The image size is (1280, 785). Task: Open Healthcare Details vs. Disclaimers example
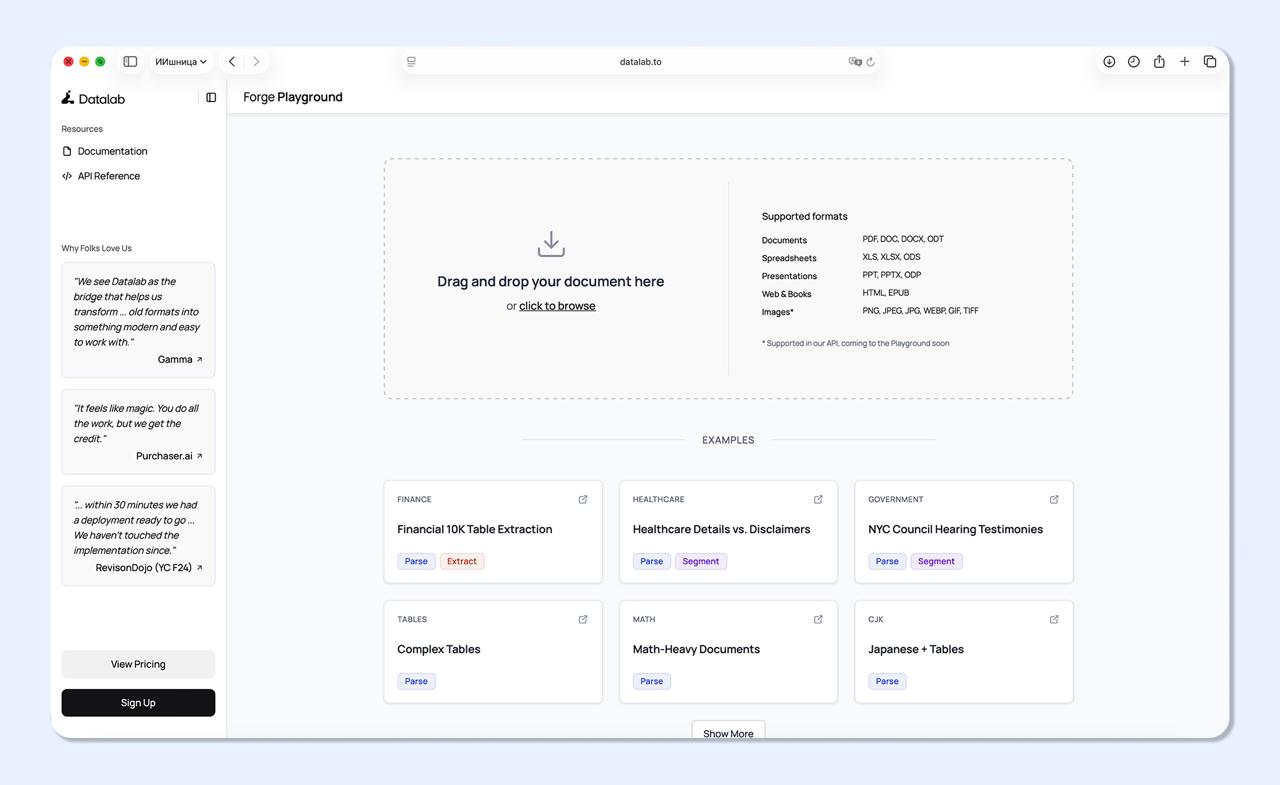pos(722,529)
